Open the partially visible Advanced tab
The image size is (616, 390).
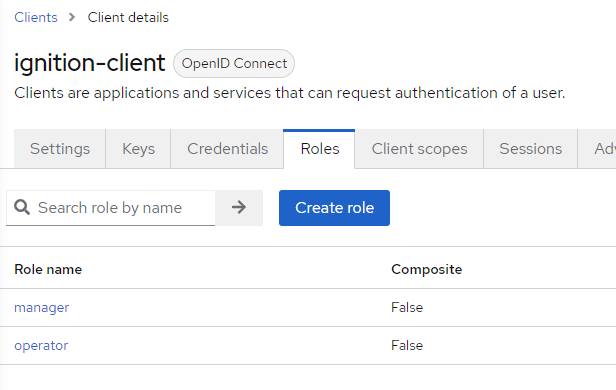click(597, 149)
